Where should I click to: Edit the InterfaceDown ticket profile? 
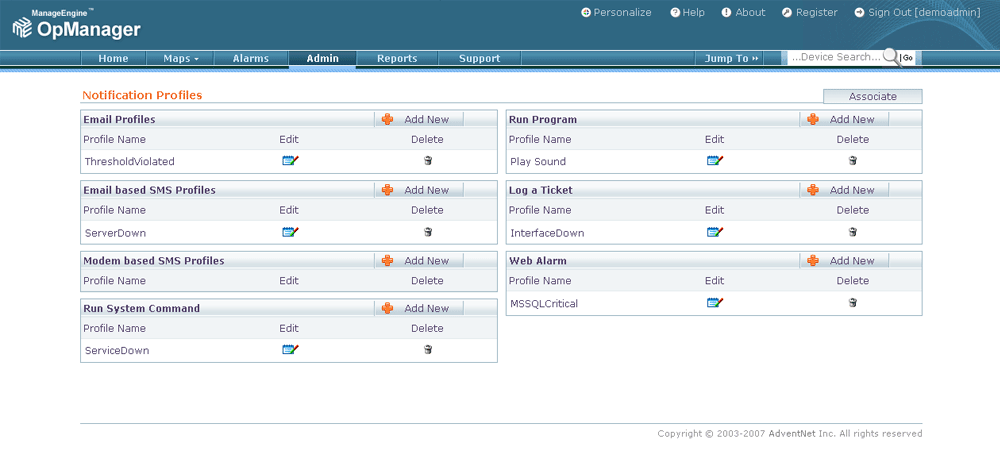pyautogui.click(x=715, y=232)
